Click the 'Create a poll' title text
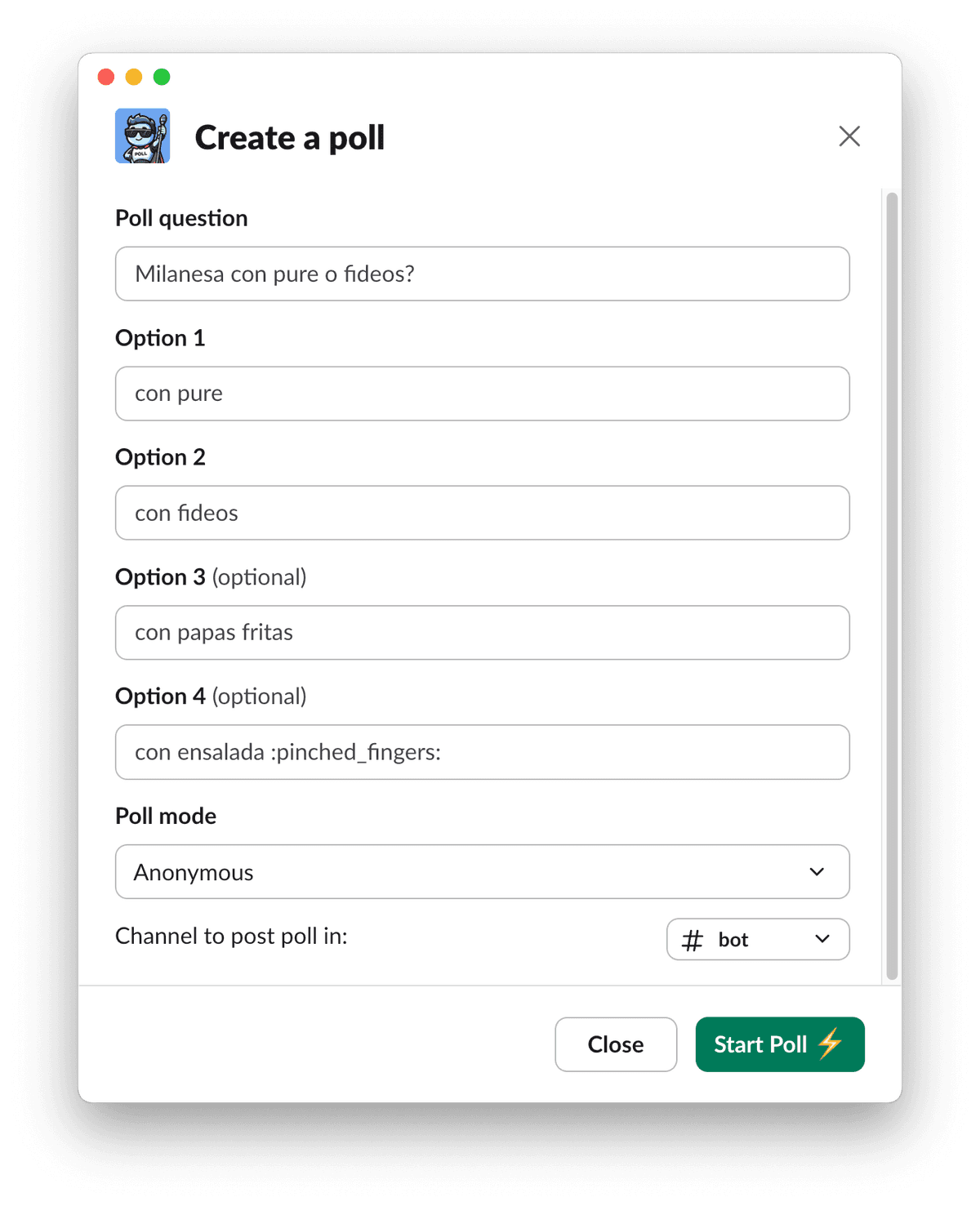Image resolution: width=980 pixels, height=1206 pixels. click(290, 137)
